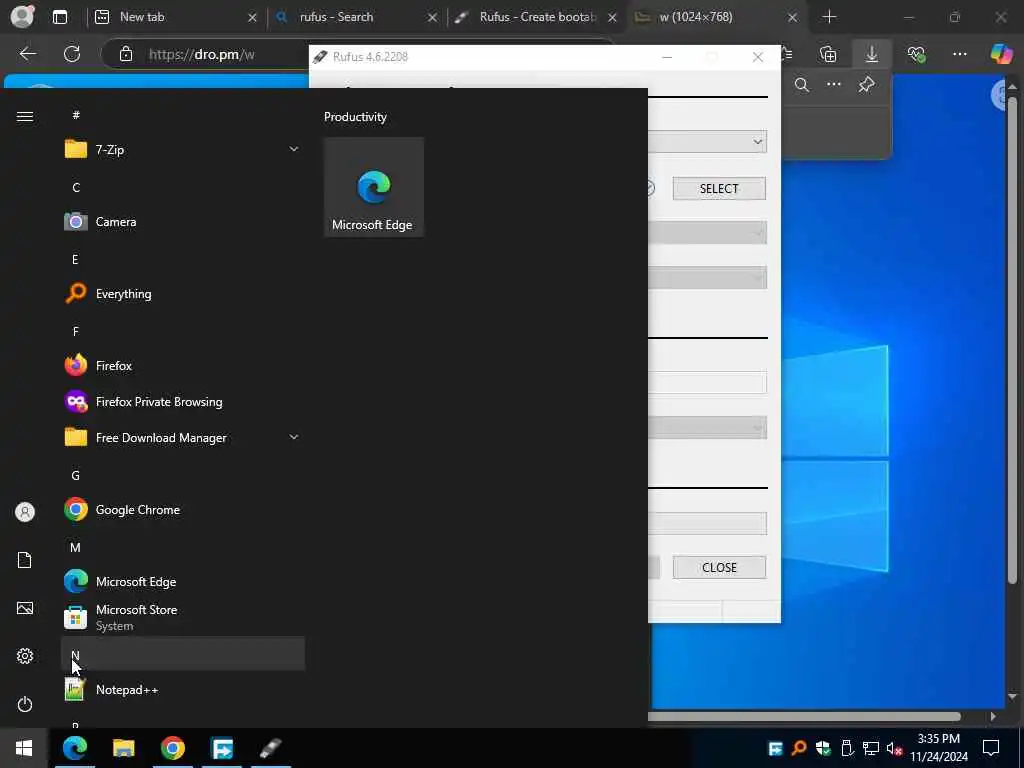Expand Start menu hamburger navigation
This screenshot has height=768, width=1024.
click(25, 116)
